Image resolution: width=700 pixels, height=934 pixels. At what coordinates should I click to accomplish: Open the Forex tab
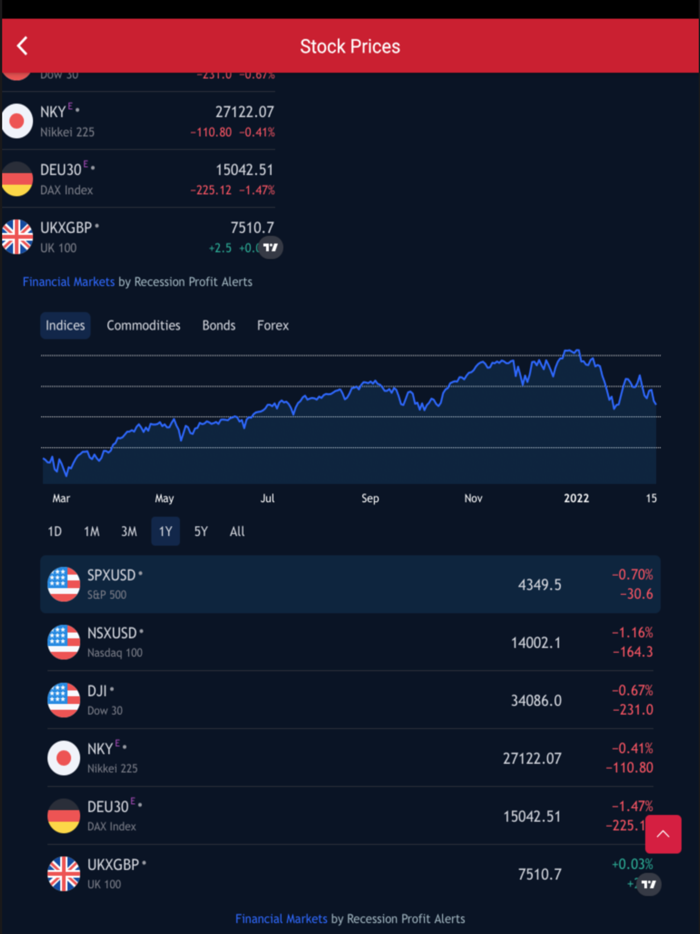tap(272, 325)
